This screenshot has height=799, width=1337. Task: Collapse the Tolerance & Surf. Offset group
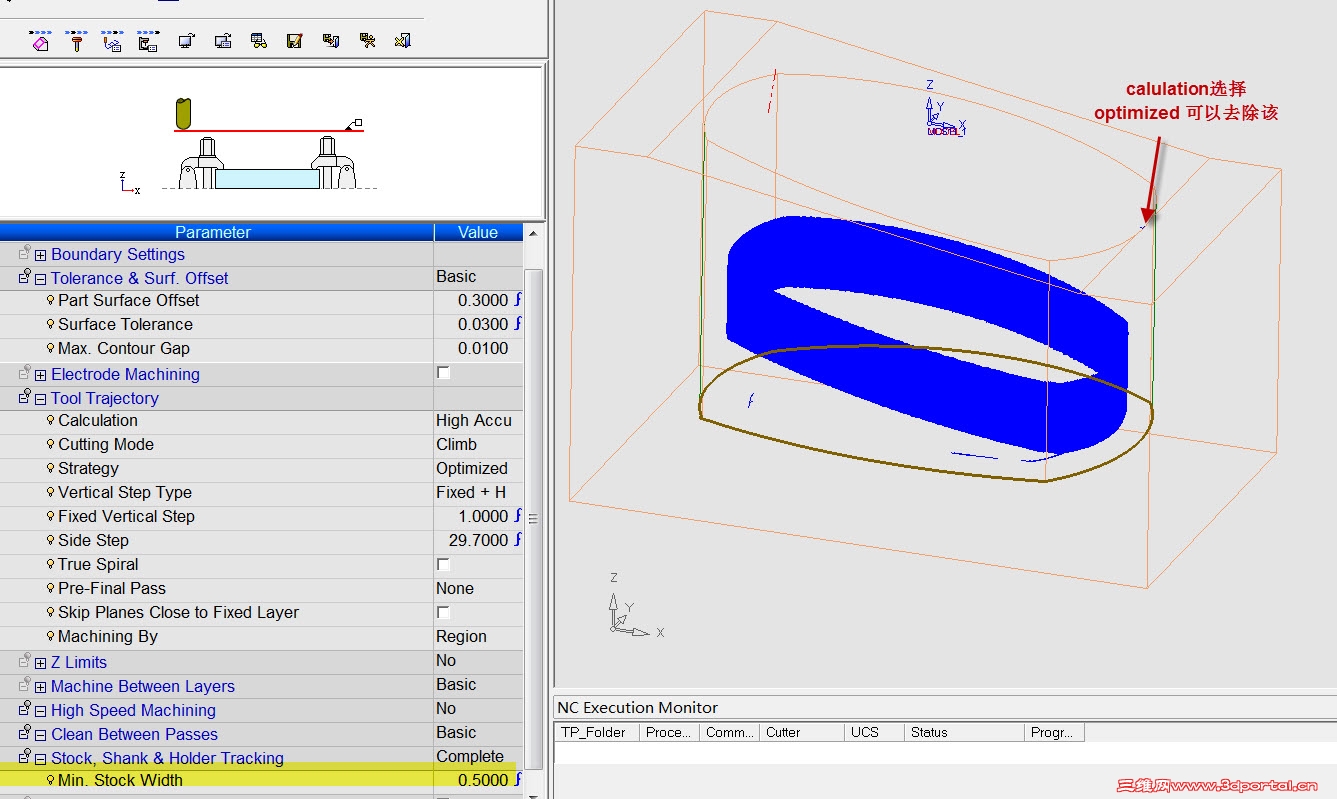(40, 280)
